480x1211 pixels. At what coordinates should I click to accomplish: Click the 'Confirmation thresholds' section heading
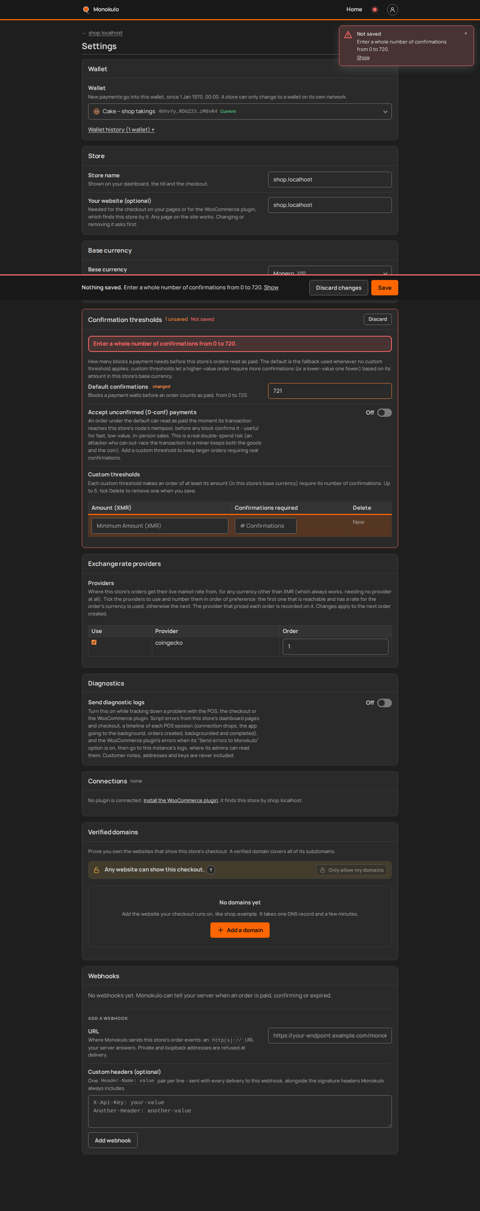(x=125, y=320)
